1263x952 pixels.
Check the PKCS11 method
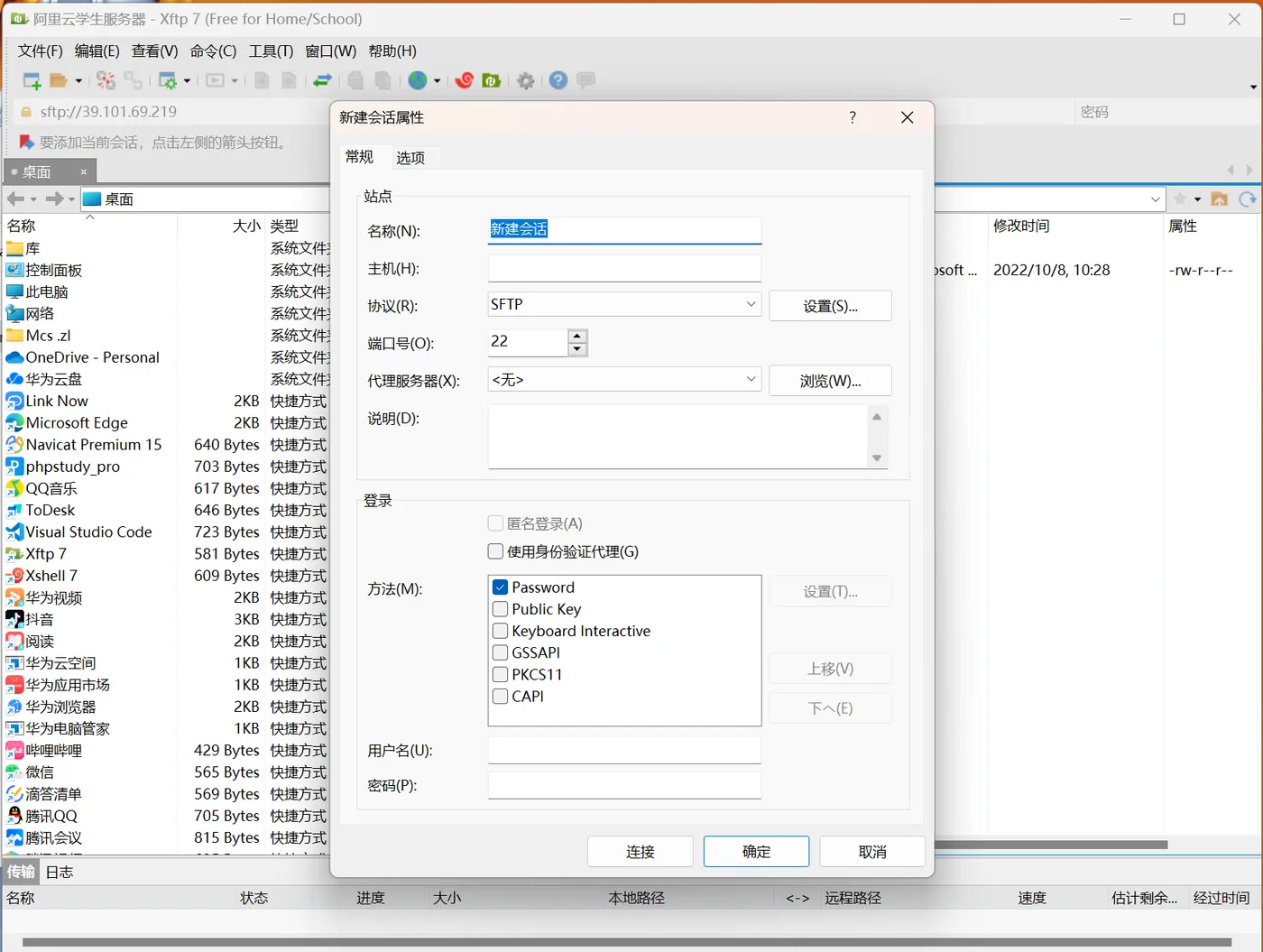point(500,674)
